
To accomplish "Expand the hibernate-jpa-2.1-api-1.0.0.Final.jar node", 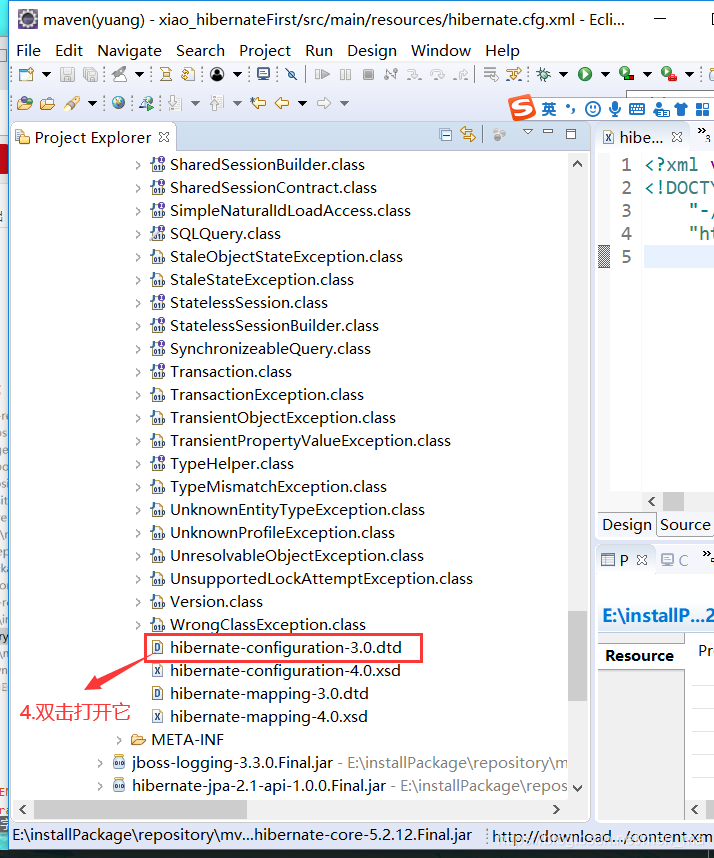I will click(x=100, y=786).
